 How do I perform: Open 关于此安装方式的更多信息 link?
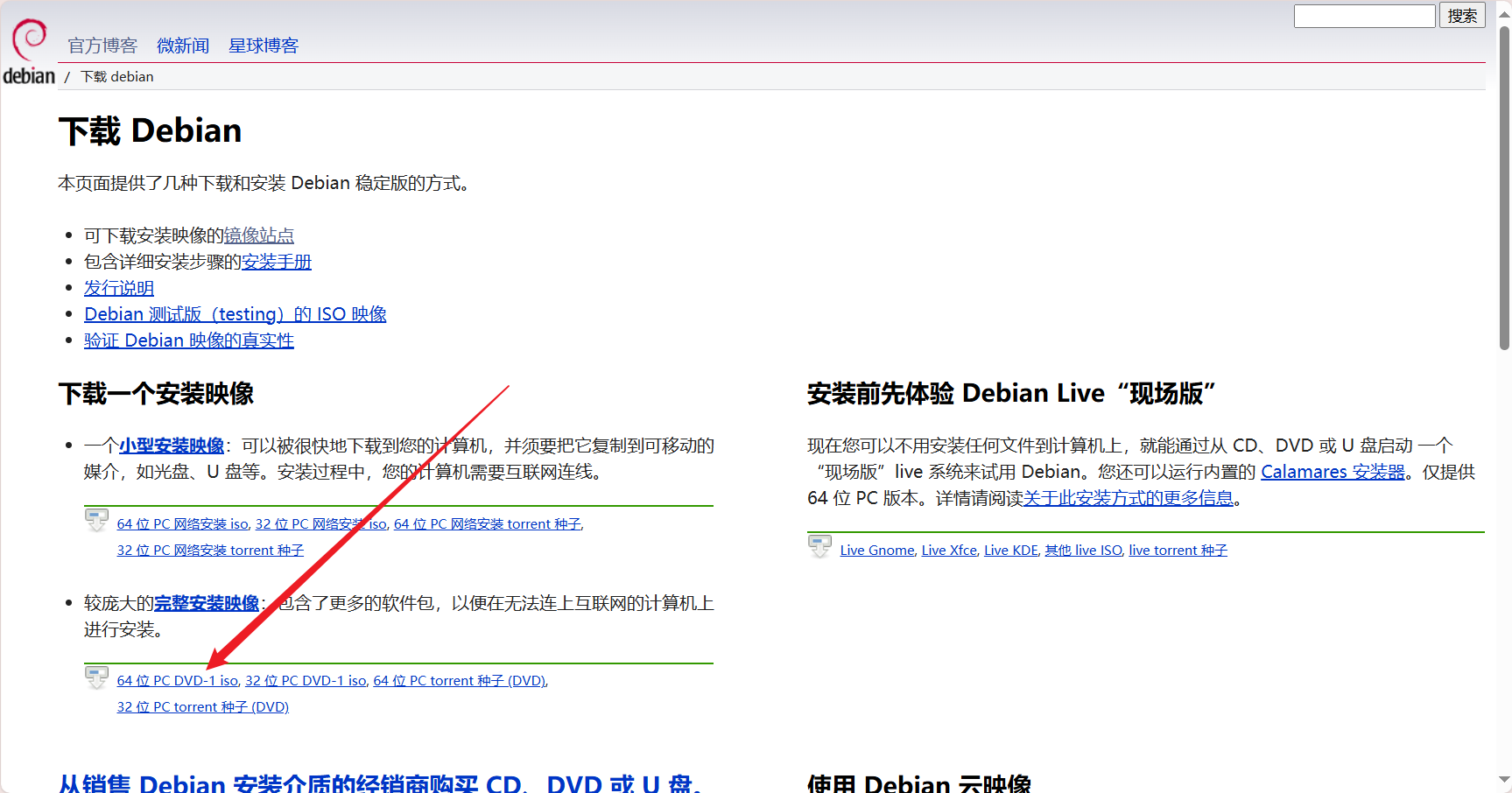(1129, 498)
